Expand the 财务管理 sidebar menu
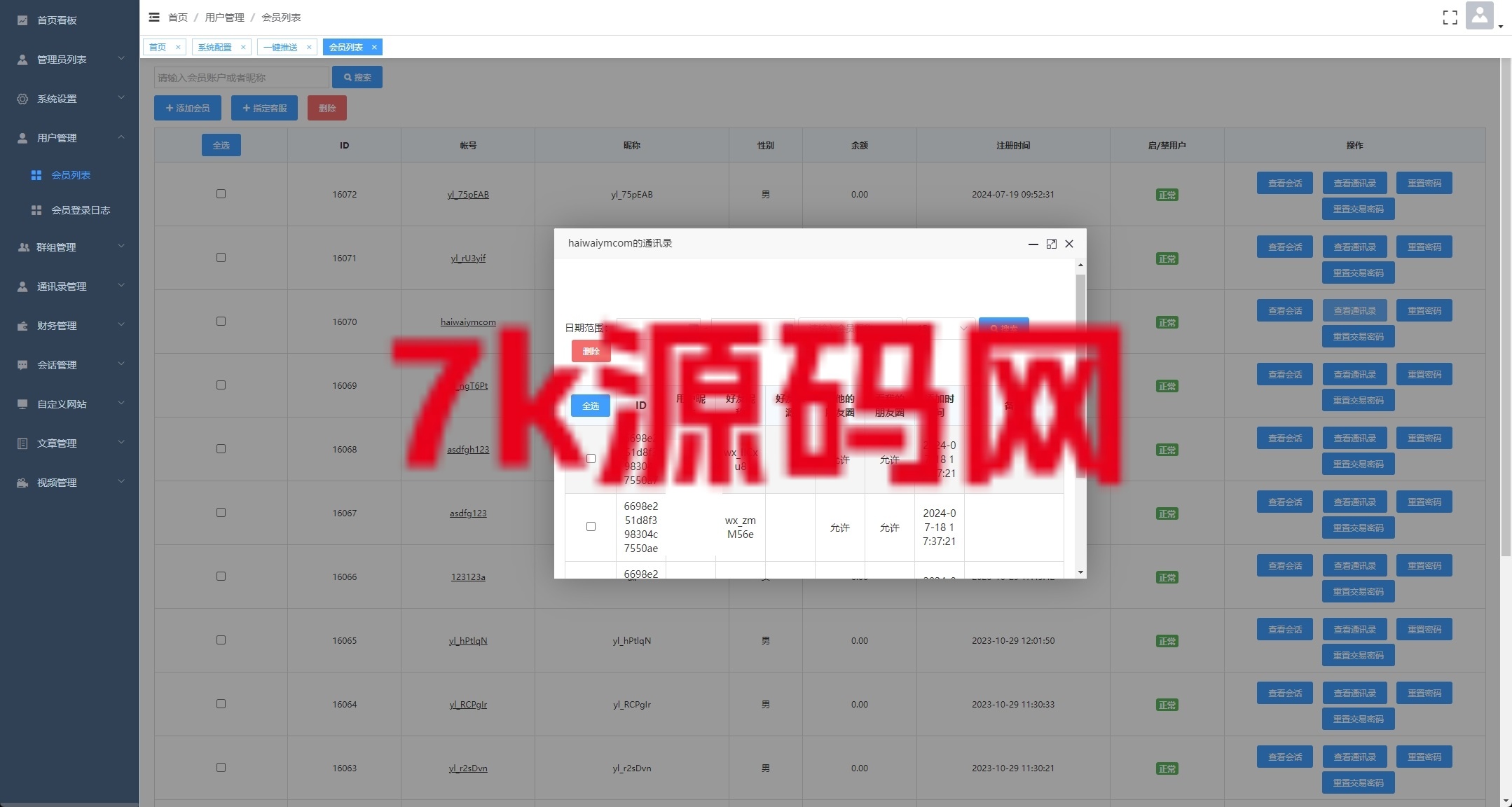1512x807 pixels. (70, 326)
